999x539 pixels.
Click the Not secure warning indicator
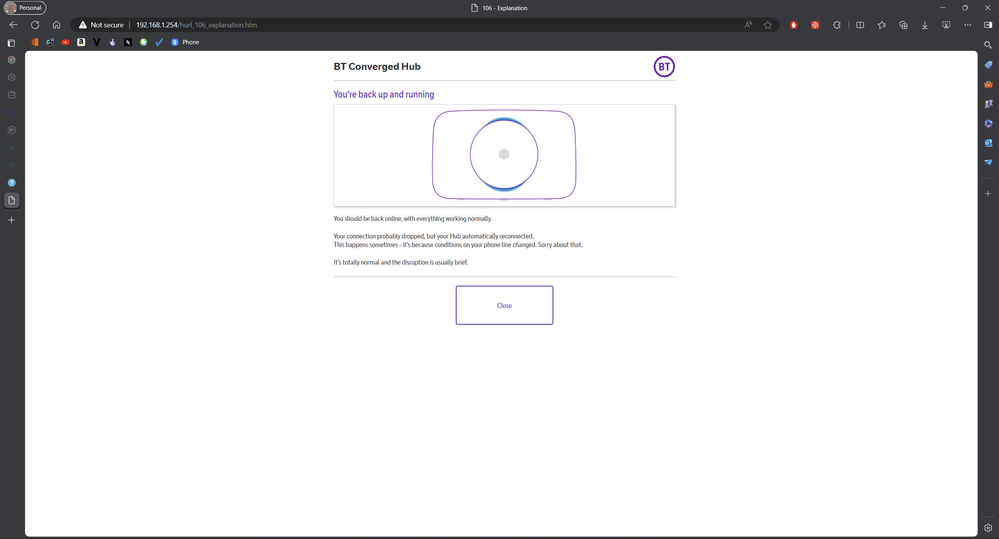(x=101, y=25)
